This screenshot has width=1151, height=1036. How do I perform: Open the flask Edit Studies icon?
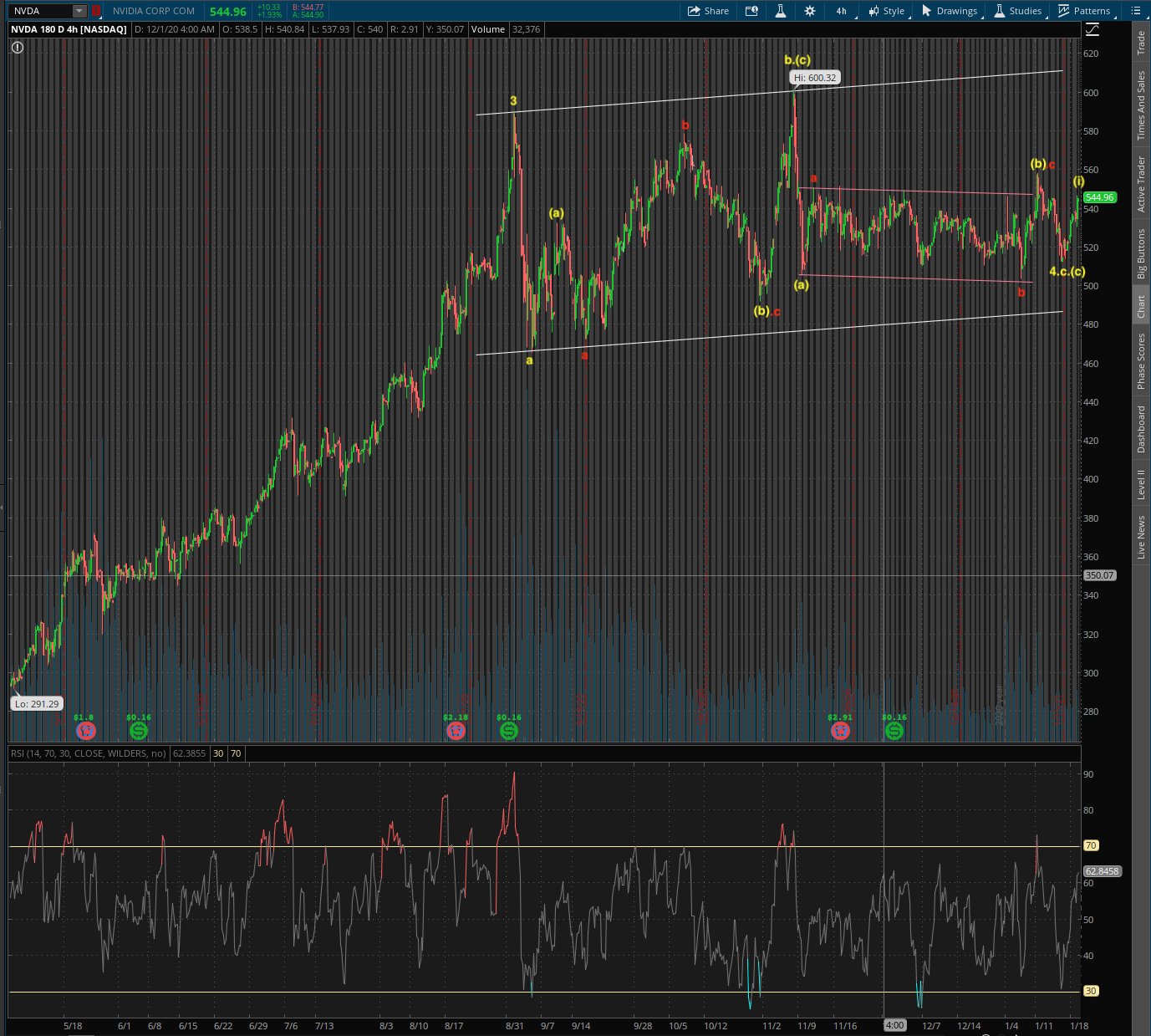780,11
